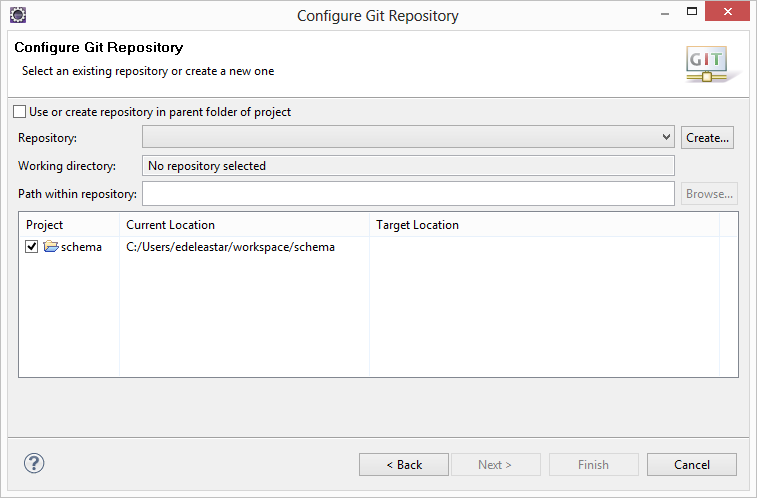The height and width of the screenshot is (498, 757).
Task: Click the Eclipse application icon in title bar
Action: tap(18, 15)
